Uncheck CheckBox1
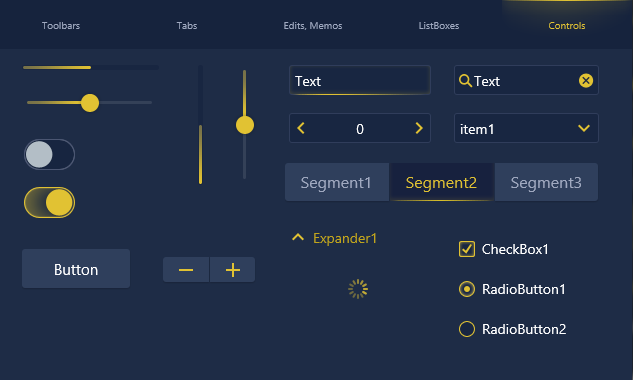The image size is (633, 380). point(467,249)
